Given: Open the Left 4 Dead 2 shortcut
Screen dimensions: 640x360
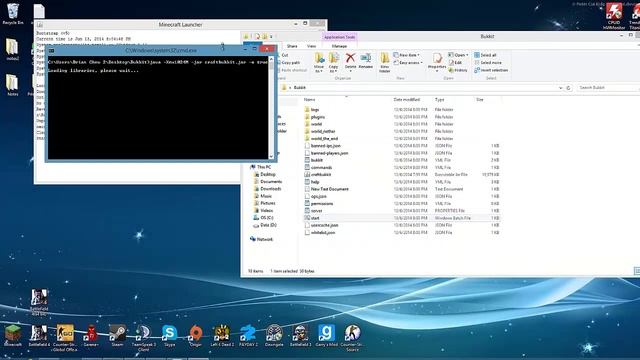Looking at the screenshot, I should (222, 336).
